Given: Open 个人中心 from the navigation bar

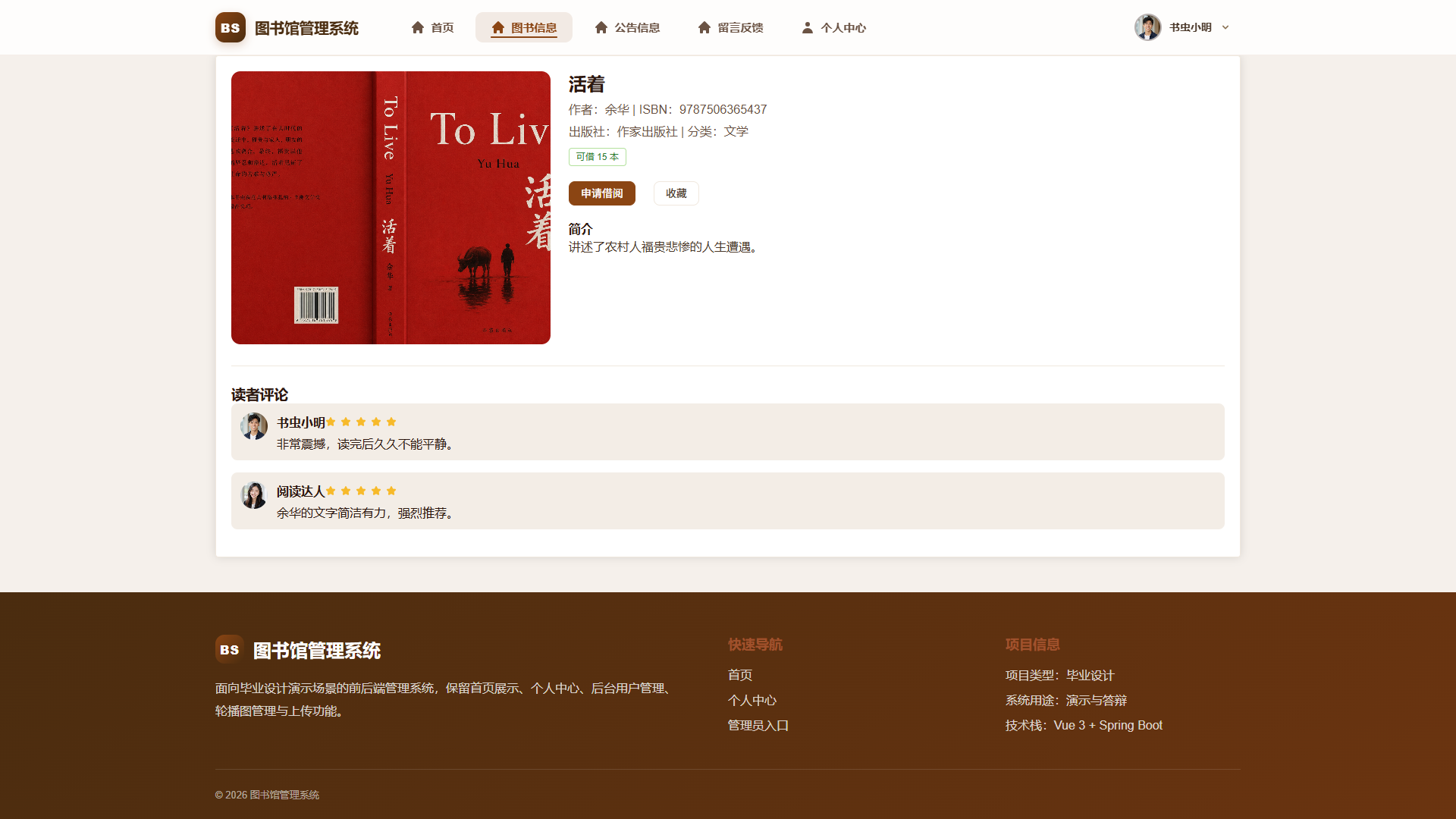Looking at the screenshot, I should pyautogui.click(x=833, y=27).
